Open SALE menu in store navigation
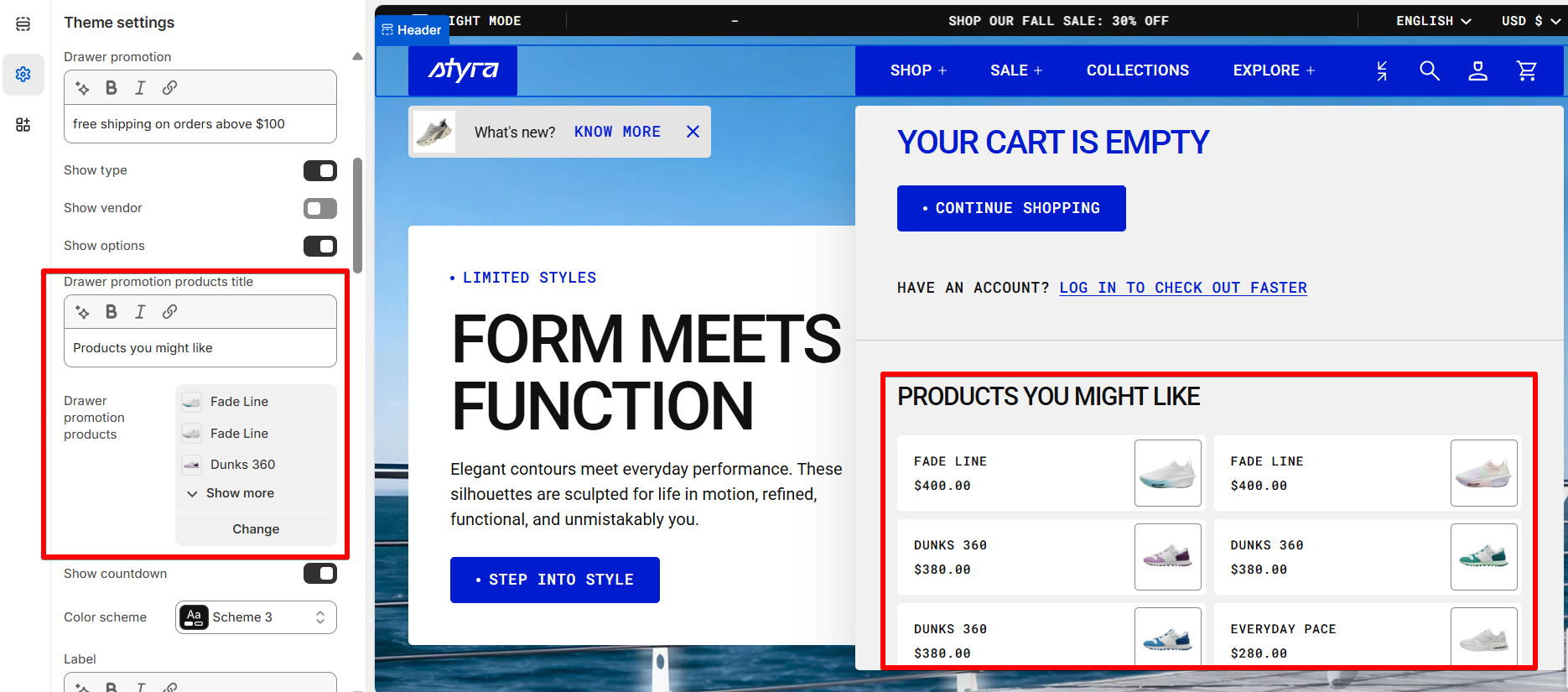 click(1016, 71)
